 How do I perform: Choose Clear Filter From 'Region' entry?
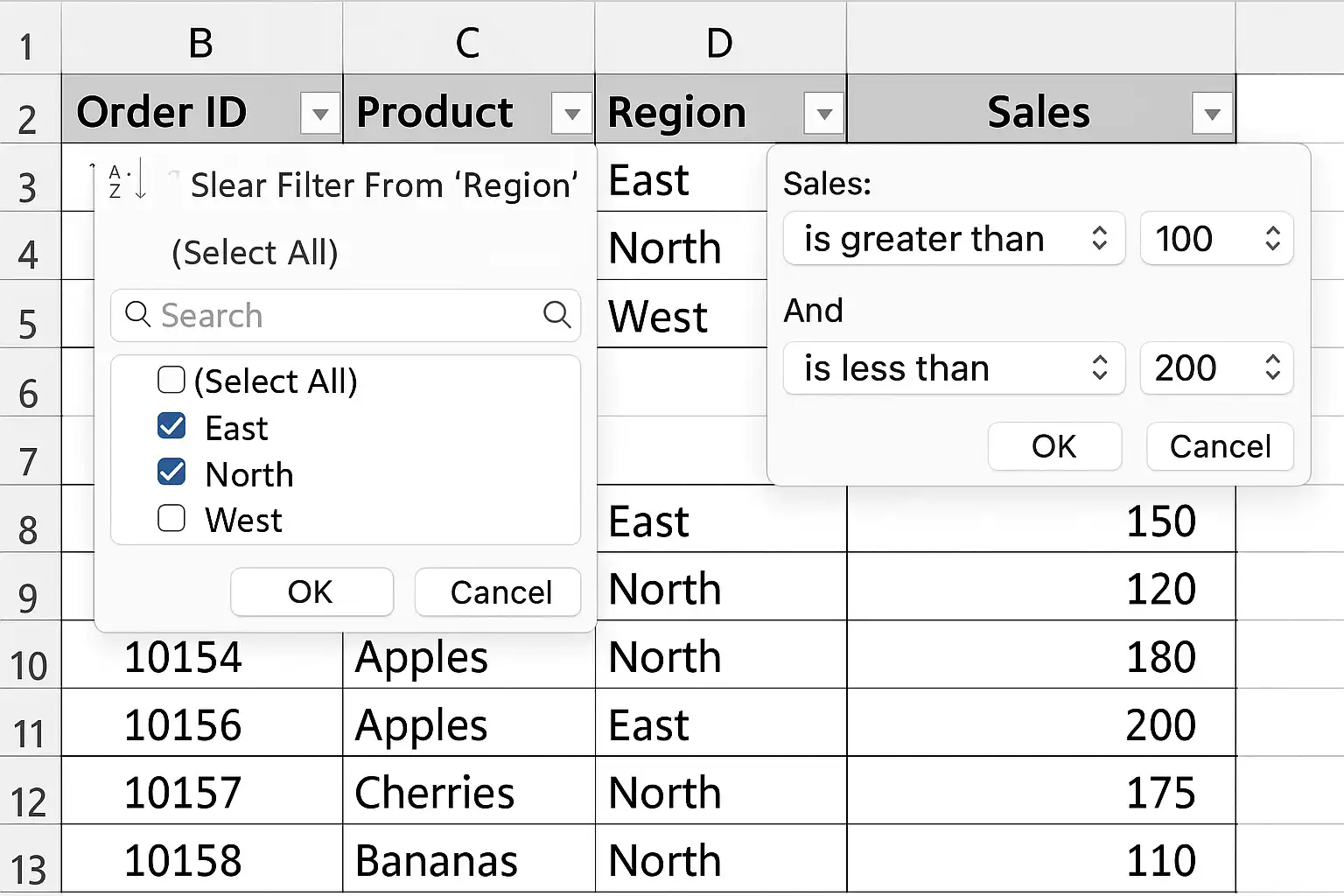pos(384,185)
